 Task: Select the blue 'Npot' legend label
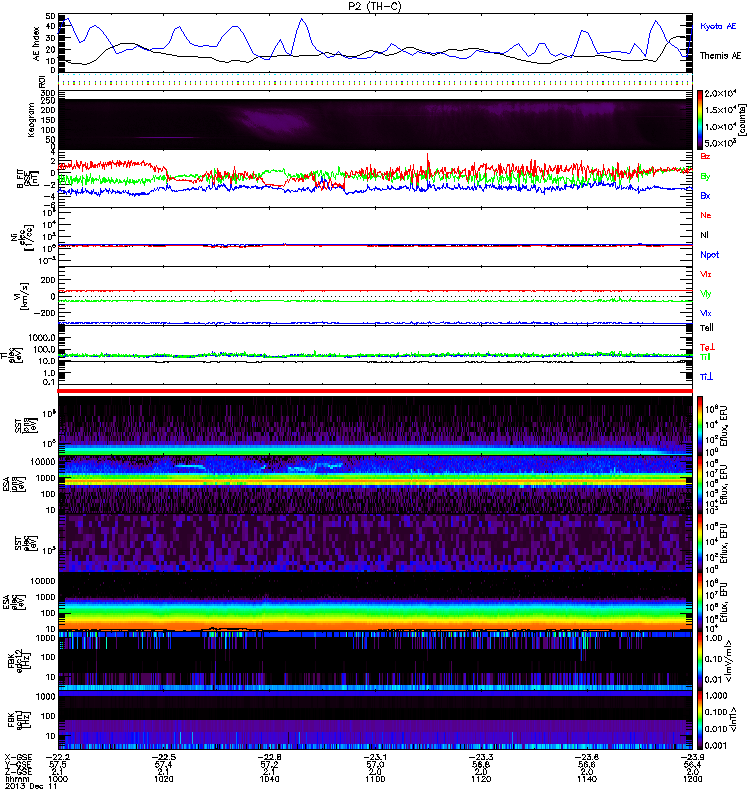pyautogui.click(x=710, y=255)
